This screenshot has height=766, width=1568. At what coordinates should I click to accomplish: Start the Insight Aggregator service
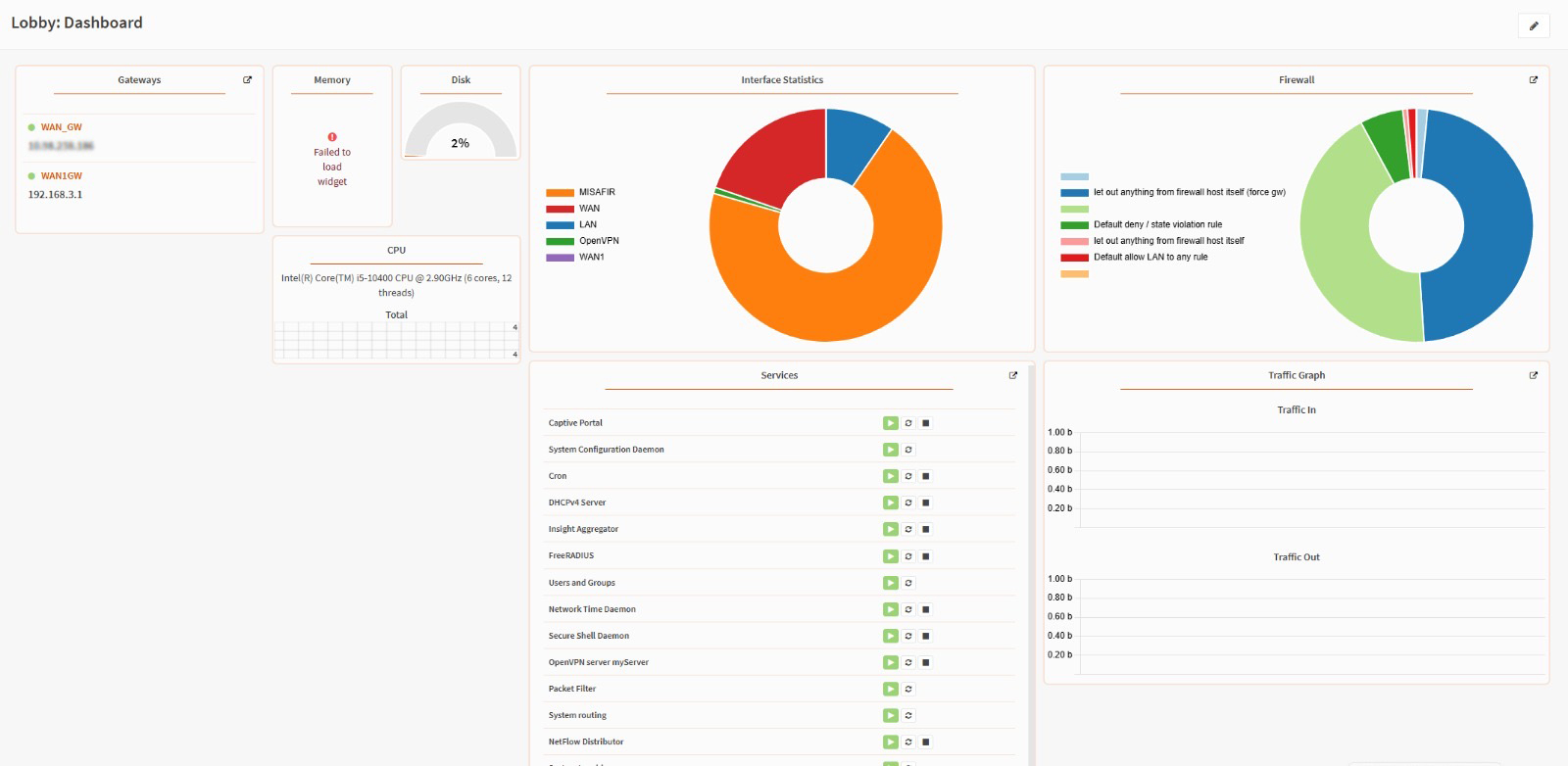point(891,529)
